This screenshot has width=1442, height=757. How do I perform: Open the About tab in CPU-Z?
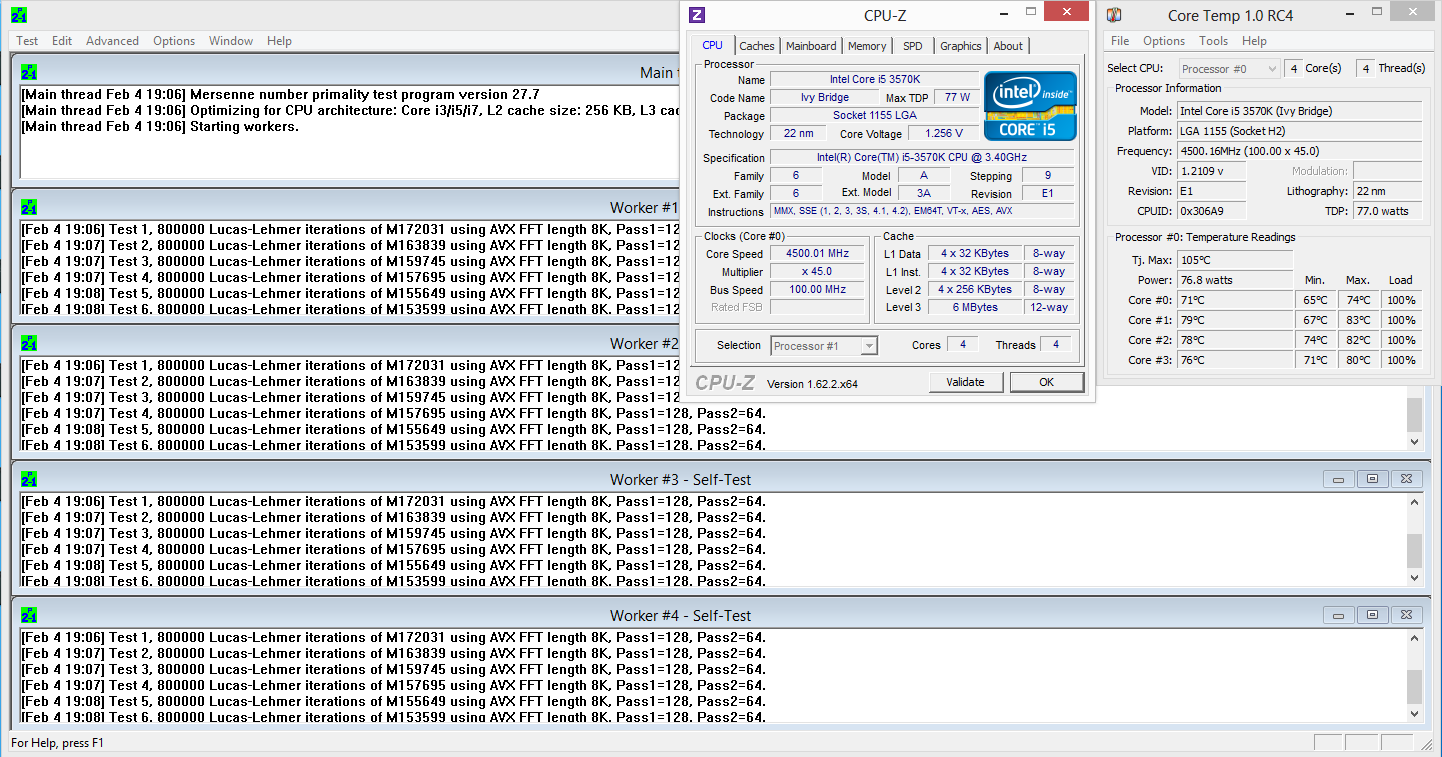1008,46
